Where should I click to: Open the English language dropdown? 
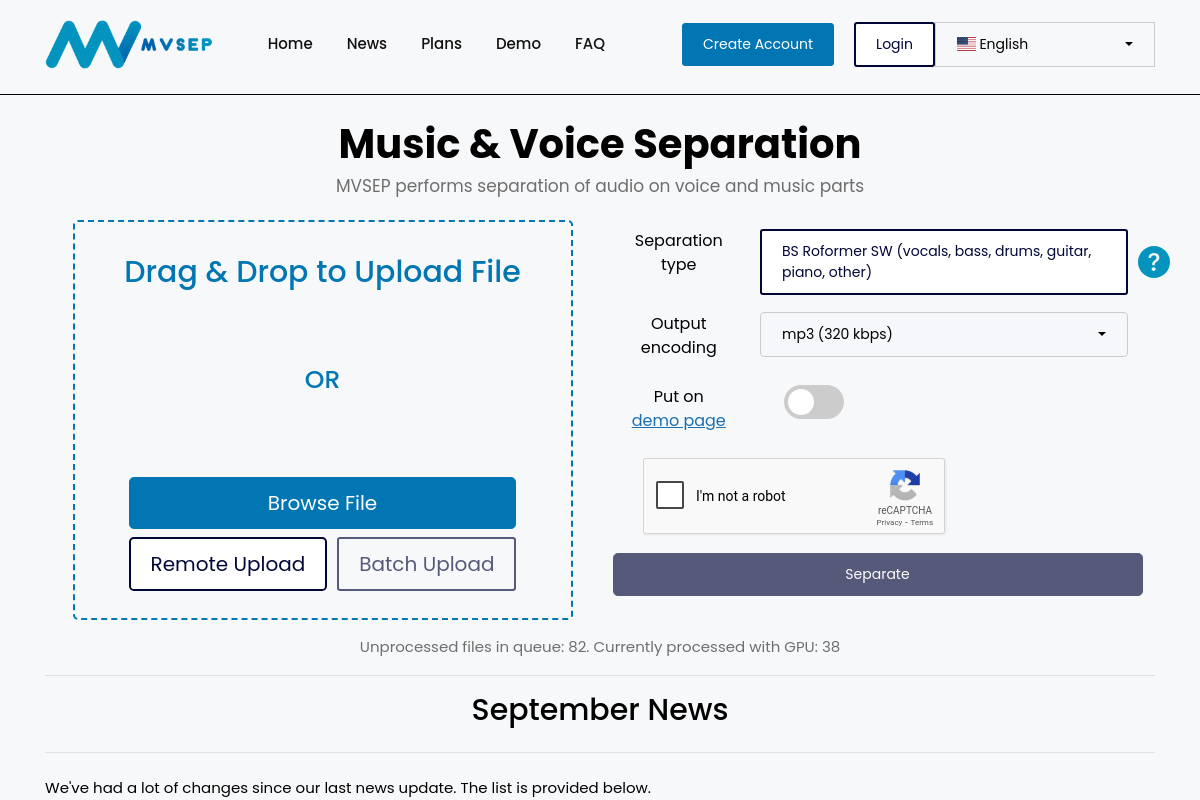tap(1044, 44)
